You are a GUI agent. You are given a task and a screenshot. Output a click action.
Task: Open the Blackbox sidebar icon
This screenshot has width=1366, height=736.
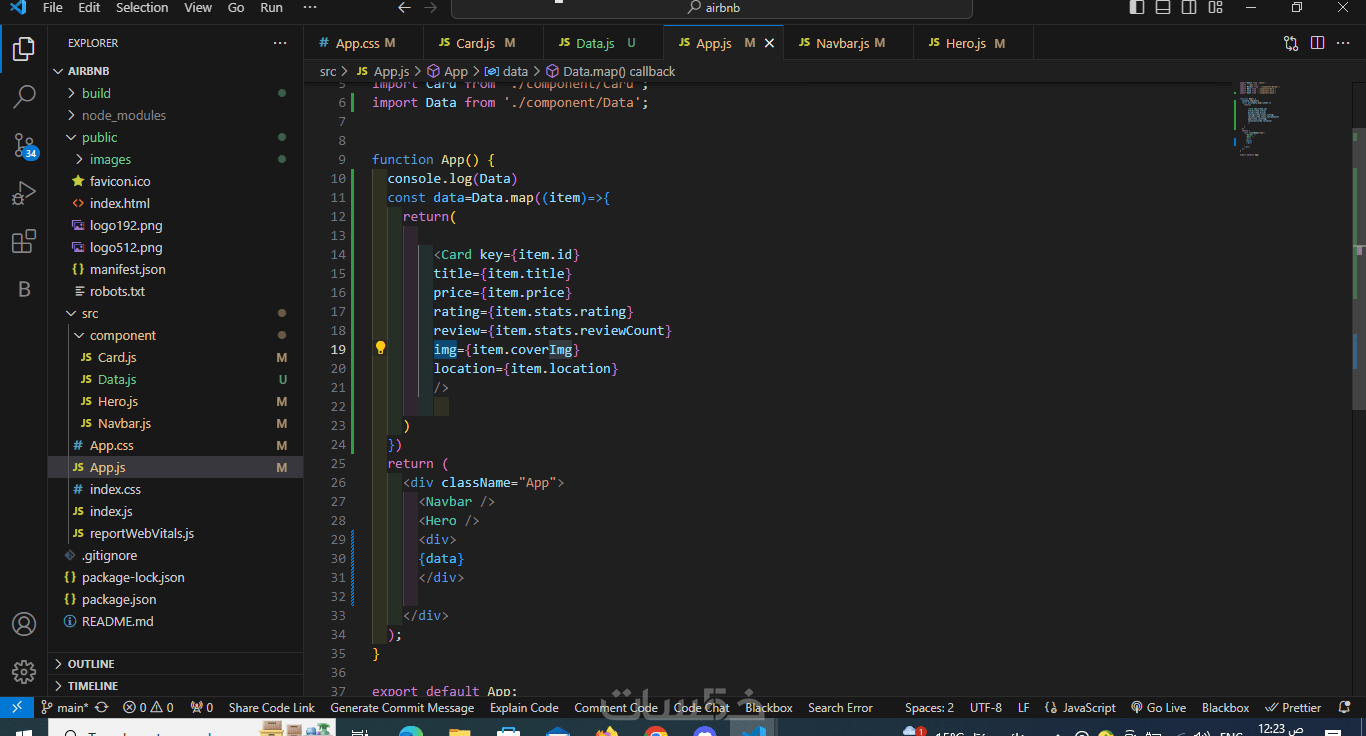coord(24,289)
